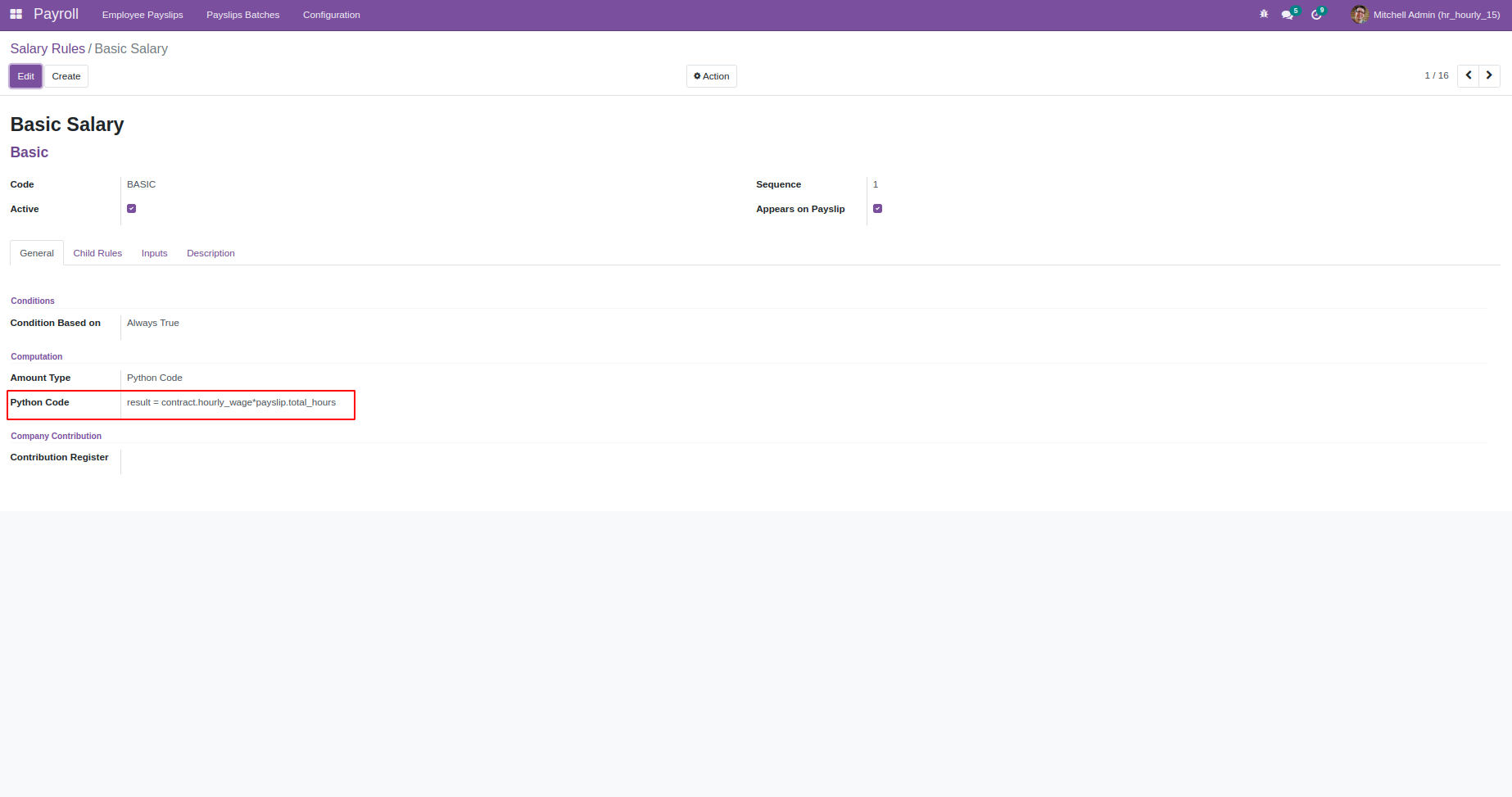
Task: Open the Employee Payslips menu
Action: (x=143, y=15)
